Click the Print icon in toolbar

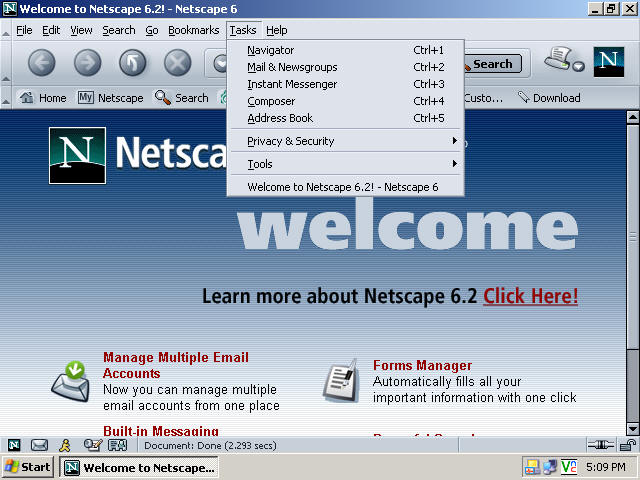(x=558, y=59)
